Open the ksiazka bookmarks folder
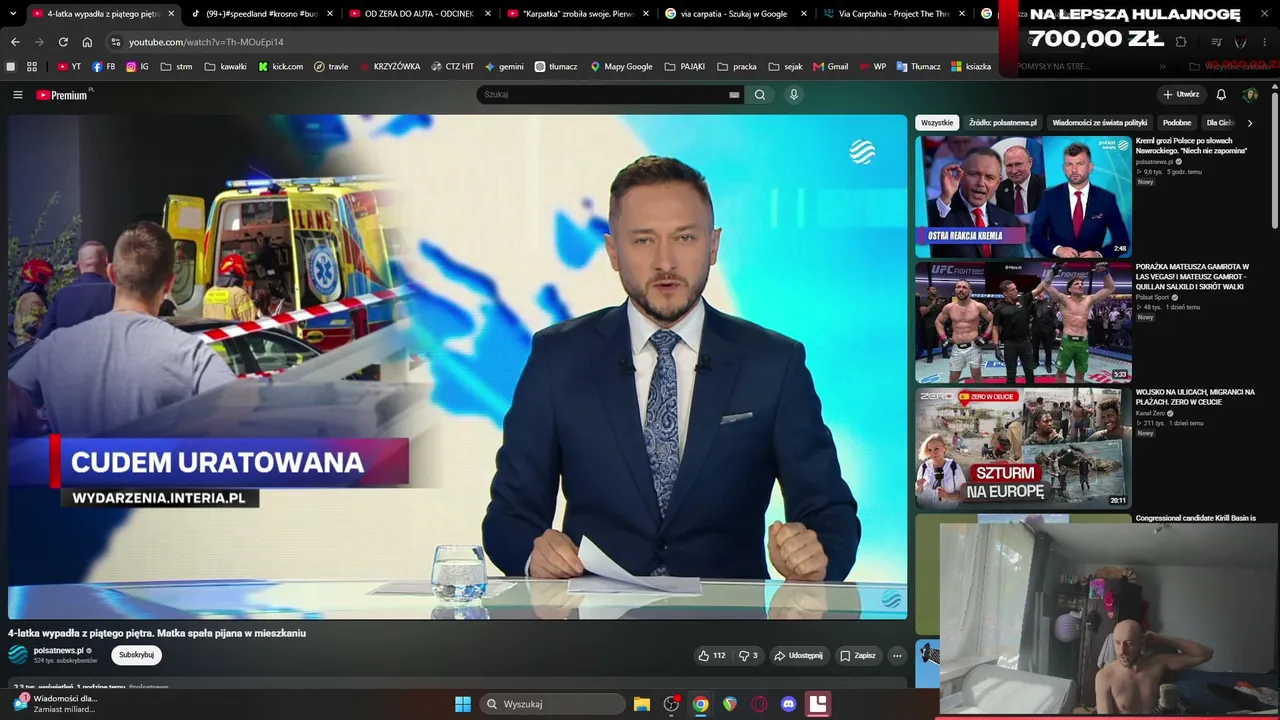 [x=971, y=67]
